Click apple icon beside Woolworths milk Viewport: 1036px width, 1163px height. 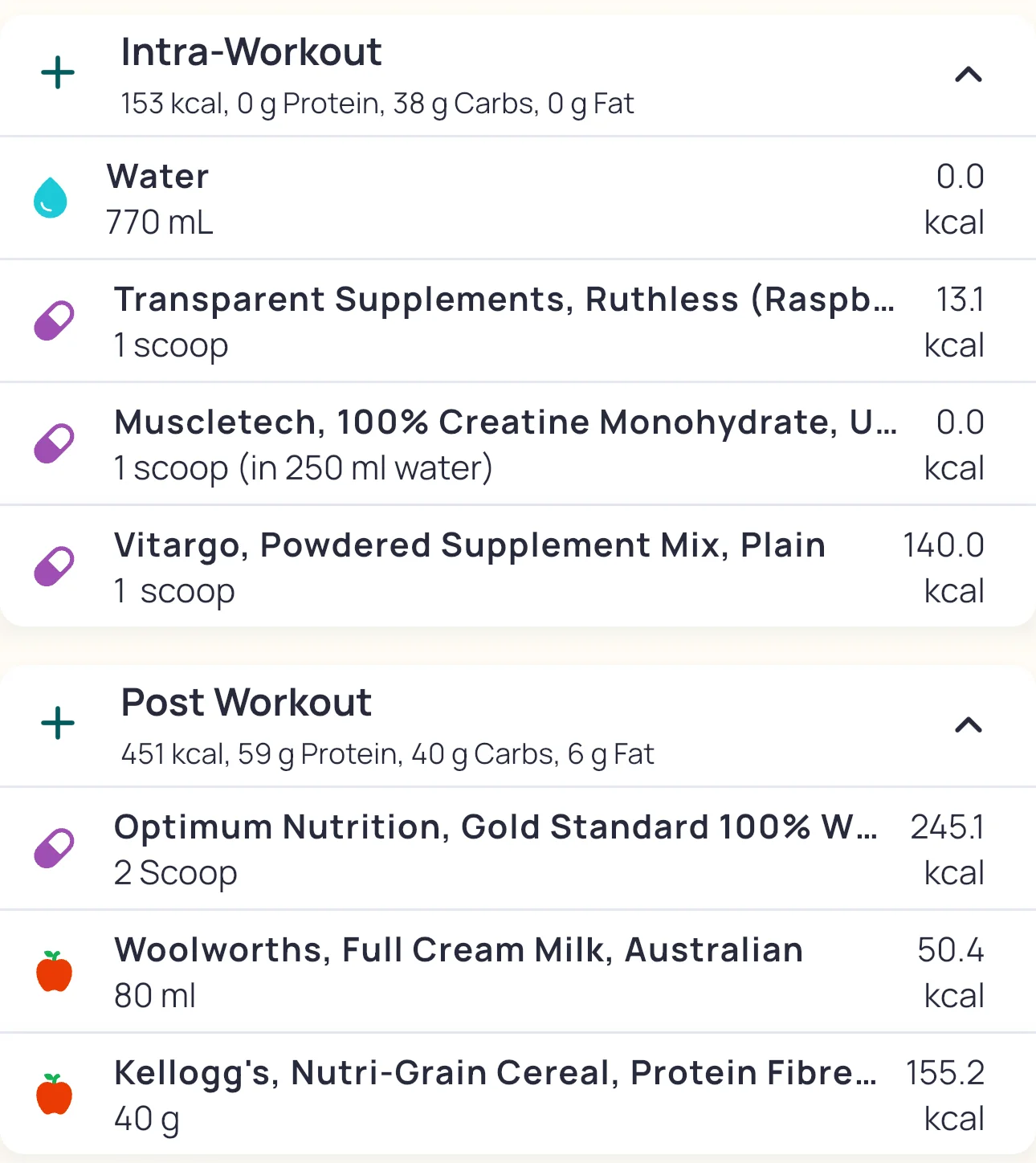click(x=54, y=971)
